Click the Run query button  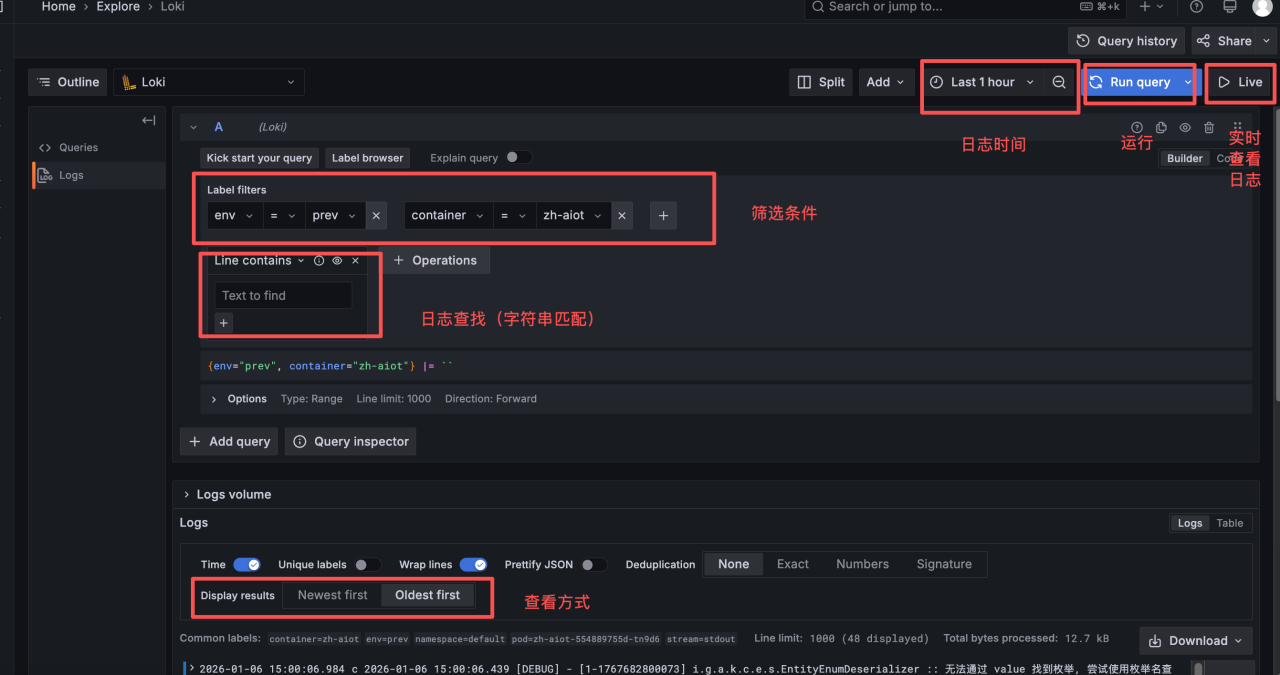tap(1130, 82)
